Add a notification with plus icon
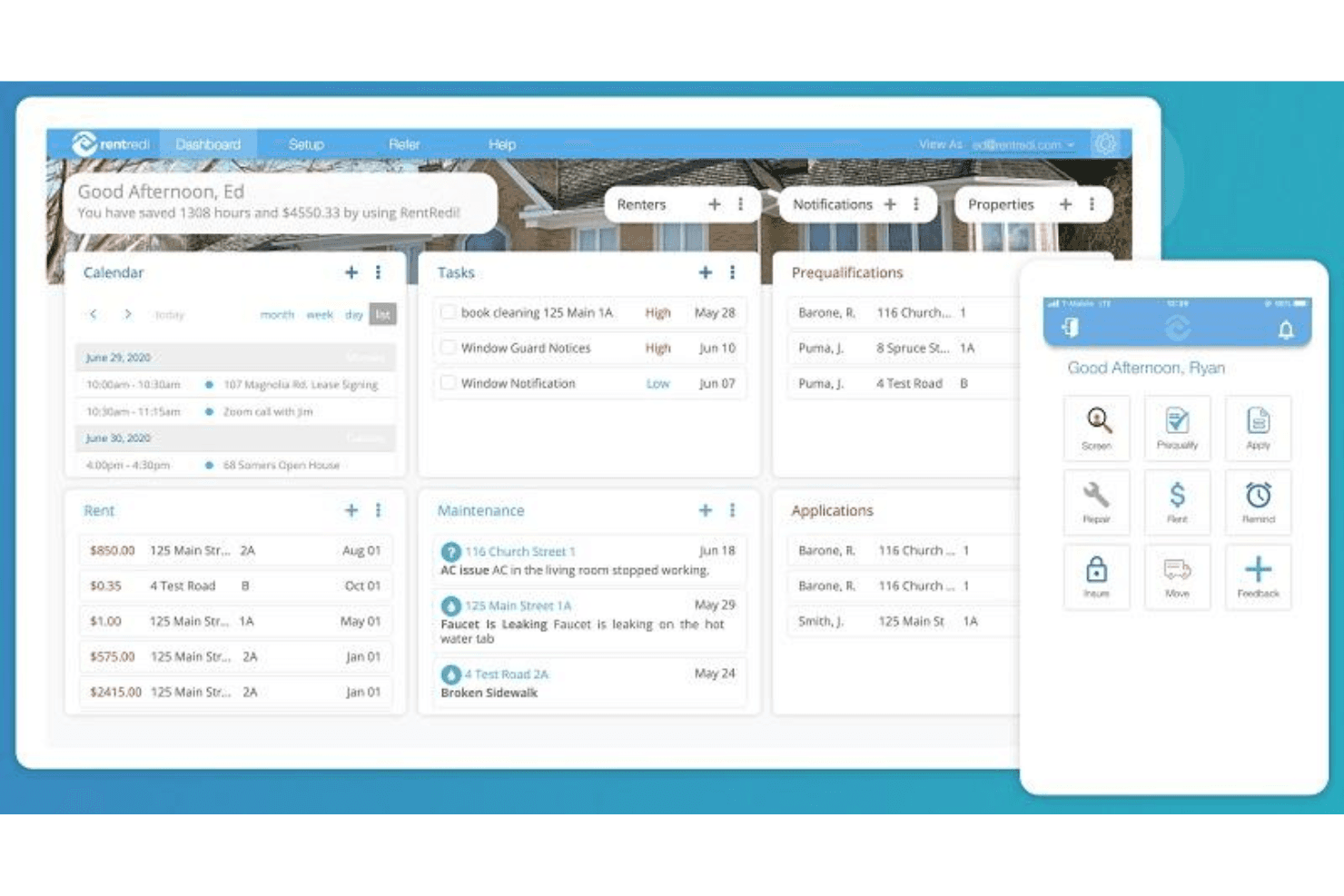Image resolution: width=1344 pixels, height=896 pixels. click(890, 204)
